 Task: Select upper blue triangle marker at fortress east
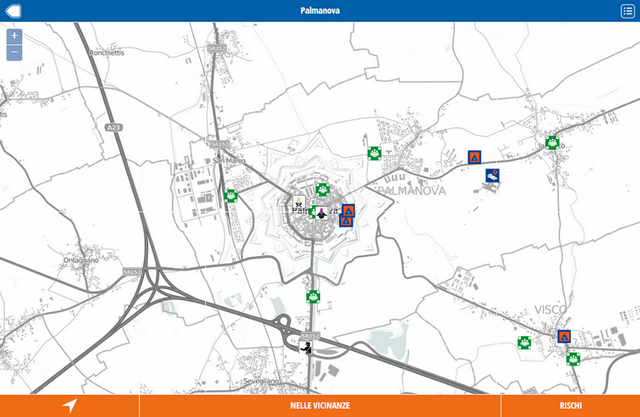(x=349, y=210)
